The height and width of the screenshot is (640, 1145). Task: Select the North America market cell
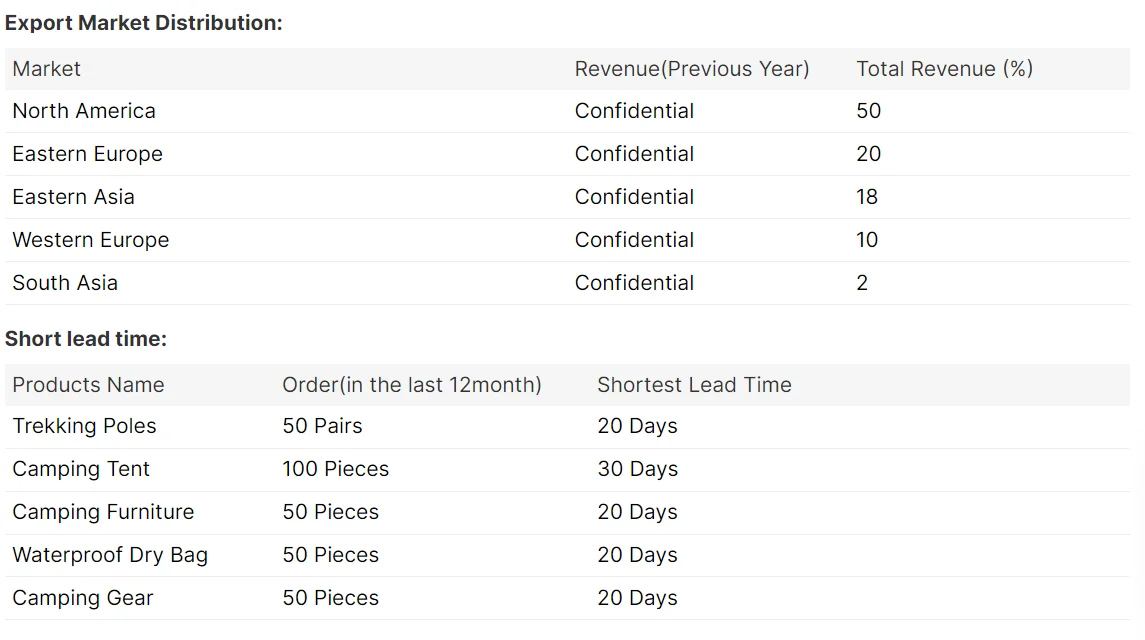click(84, 111)
